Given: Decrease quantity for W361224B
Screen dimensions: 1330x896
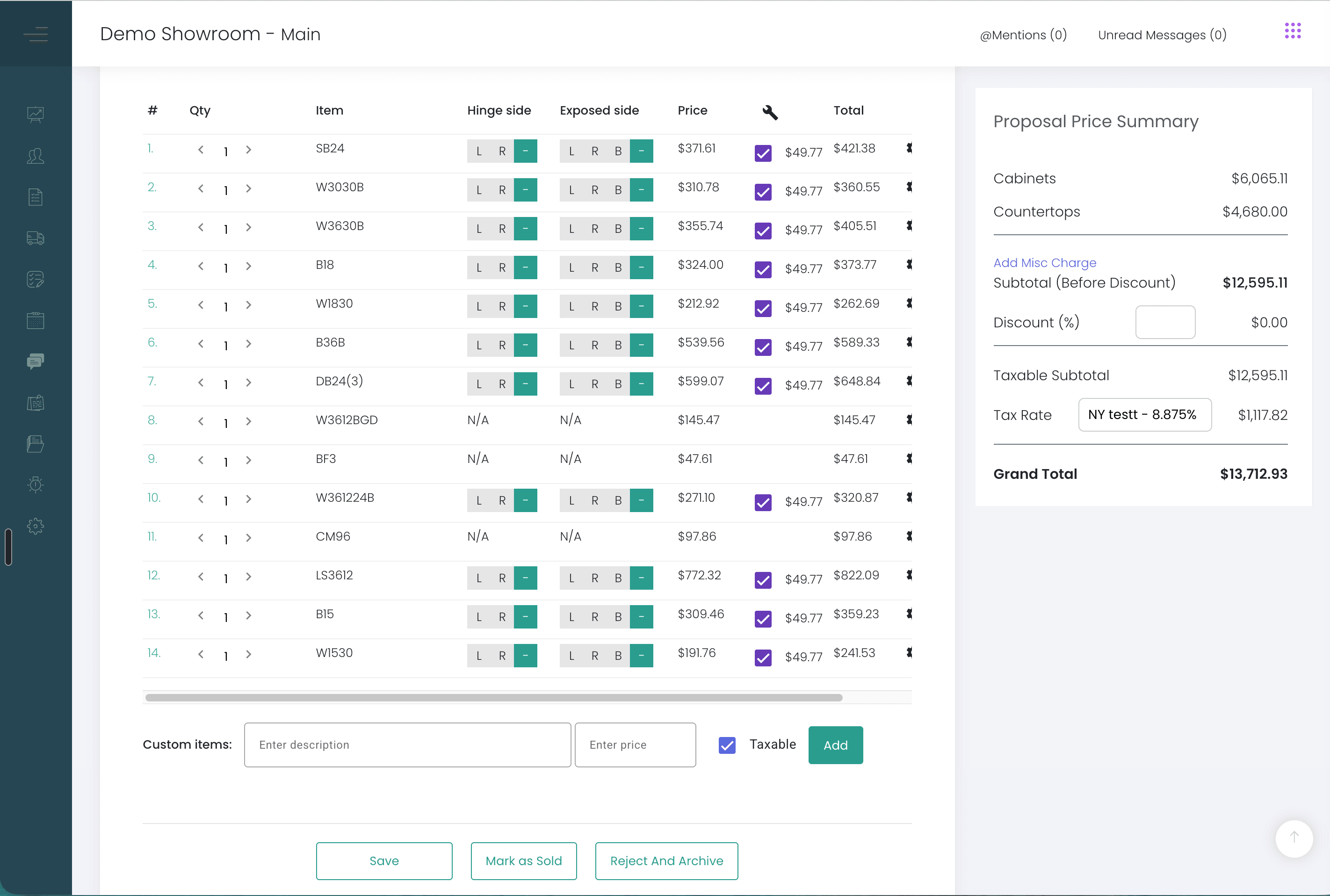Looking at the screenshot, I should tap(201, 499).
